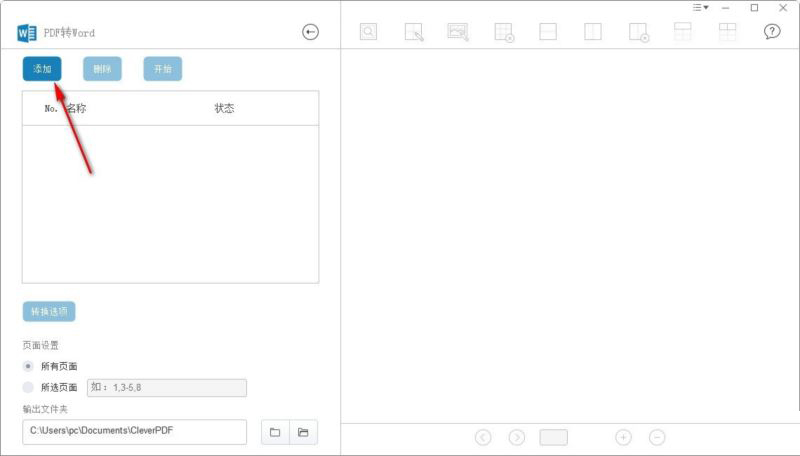Click the 删除 (Delete) button

tap(102, 69)
